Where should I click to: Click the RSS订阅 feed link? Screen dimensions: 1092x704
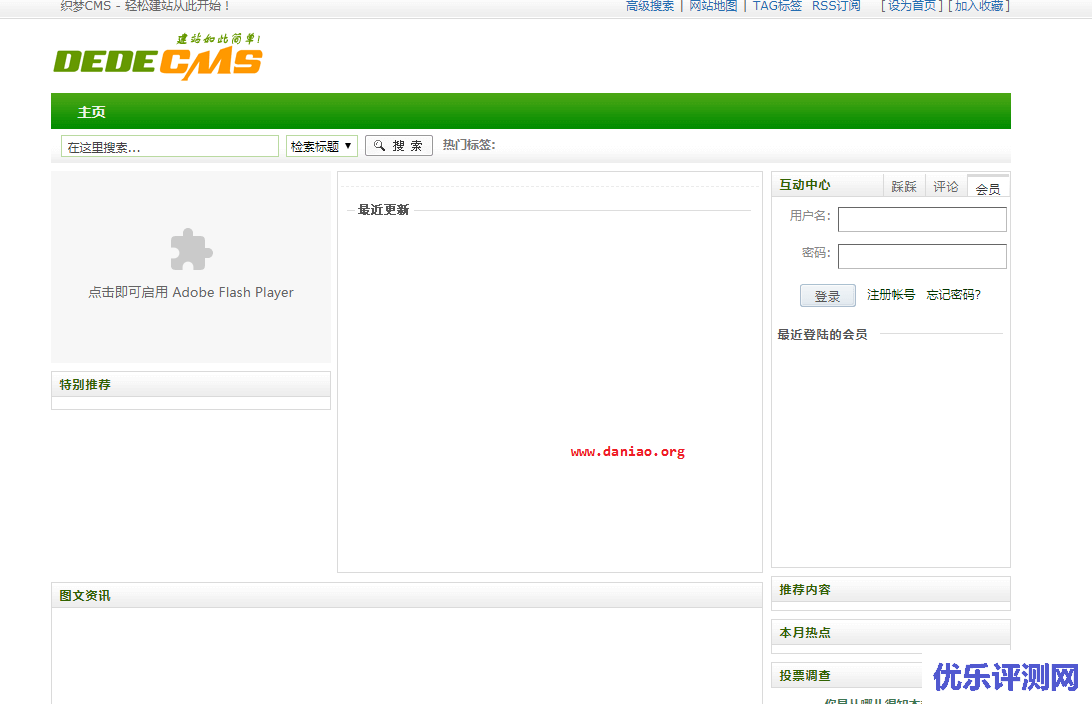click(x=835, y=6)
